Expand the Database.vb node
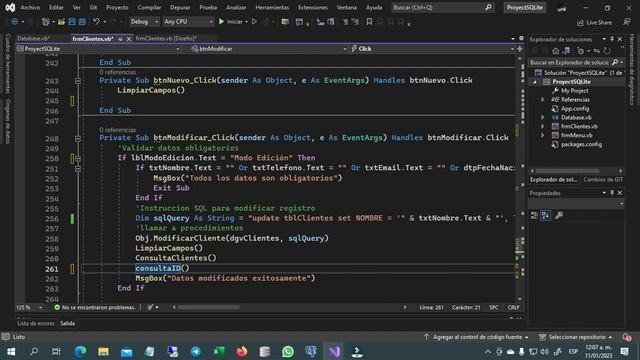 click(x=542, y=118)
